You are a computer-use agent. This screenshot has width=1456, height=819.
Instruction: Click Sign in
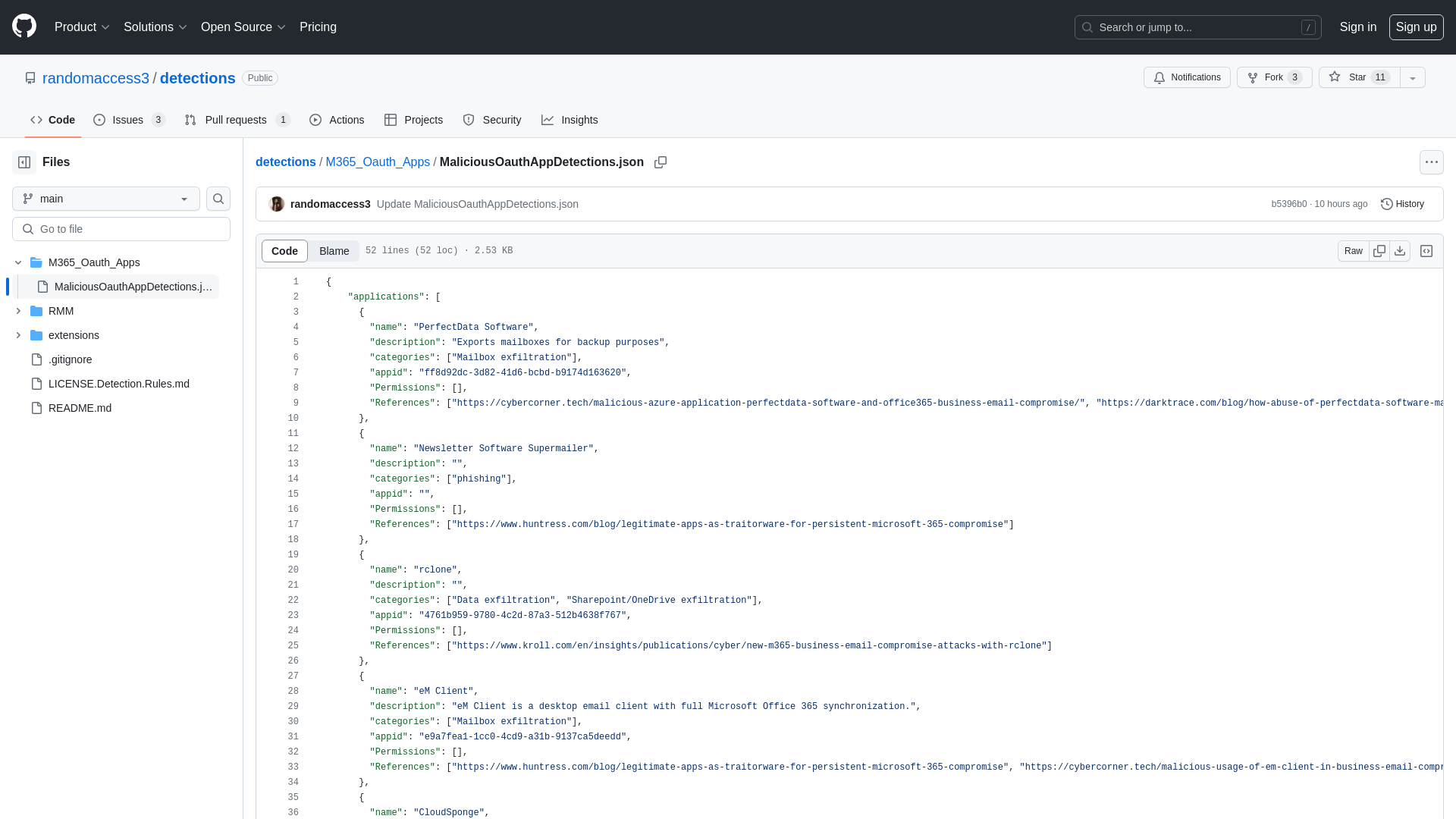tap(1357, 27)
